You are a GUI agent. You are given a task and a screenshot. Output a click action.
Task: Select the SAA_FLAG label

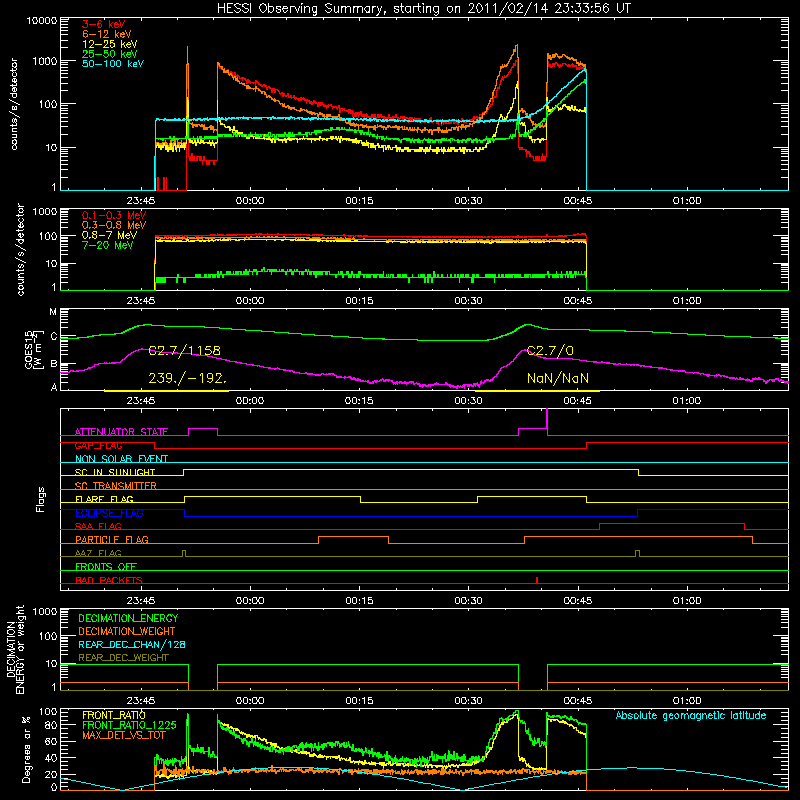[x=98, y=526]
